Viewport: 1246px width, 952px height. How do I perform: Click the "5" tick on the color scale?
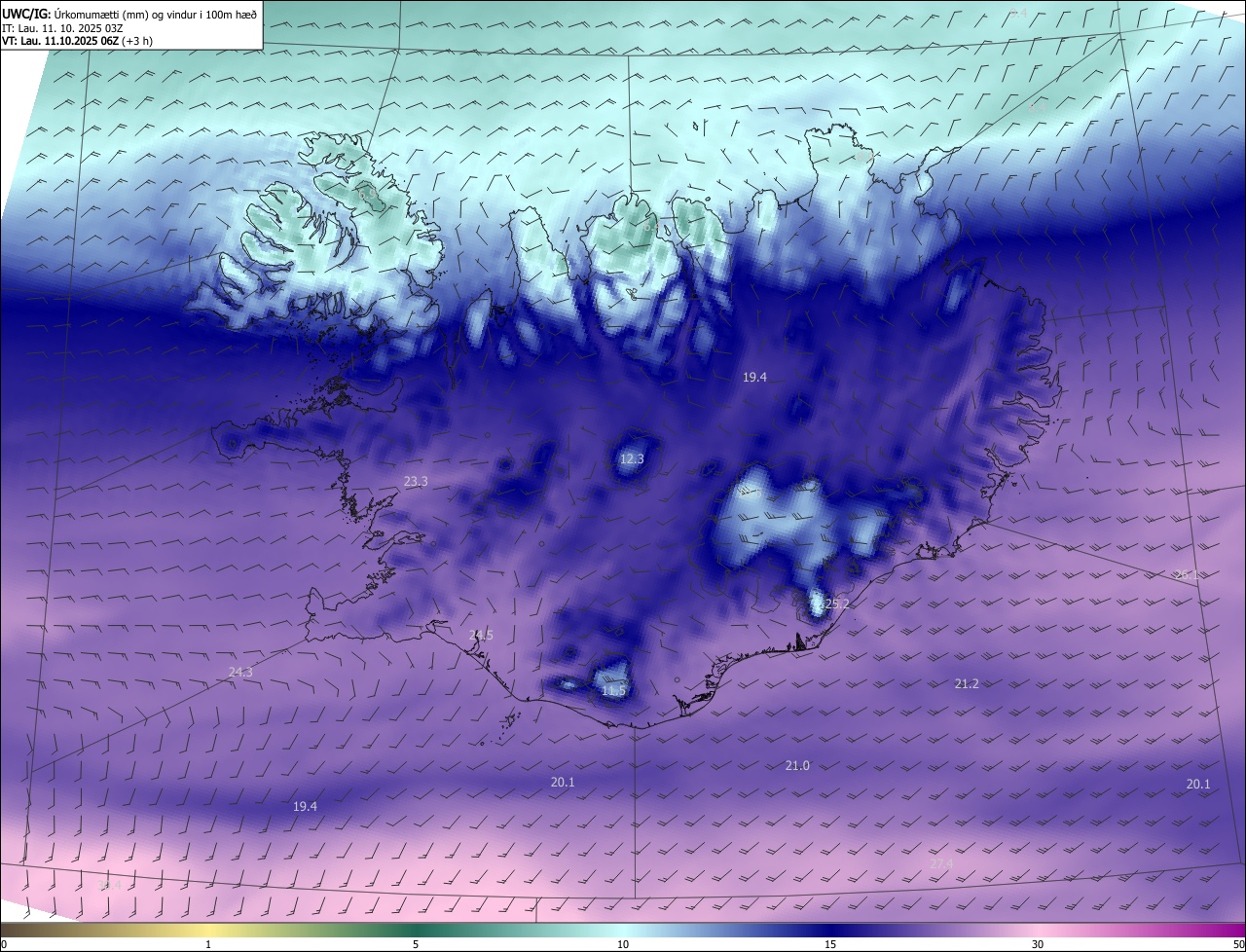coord(416,944)
